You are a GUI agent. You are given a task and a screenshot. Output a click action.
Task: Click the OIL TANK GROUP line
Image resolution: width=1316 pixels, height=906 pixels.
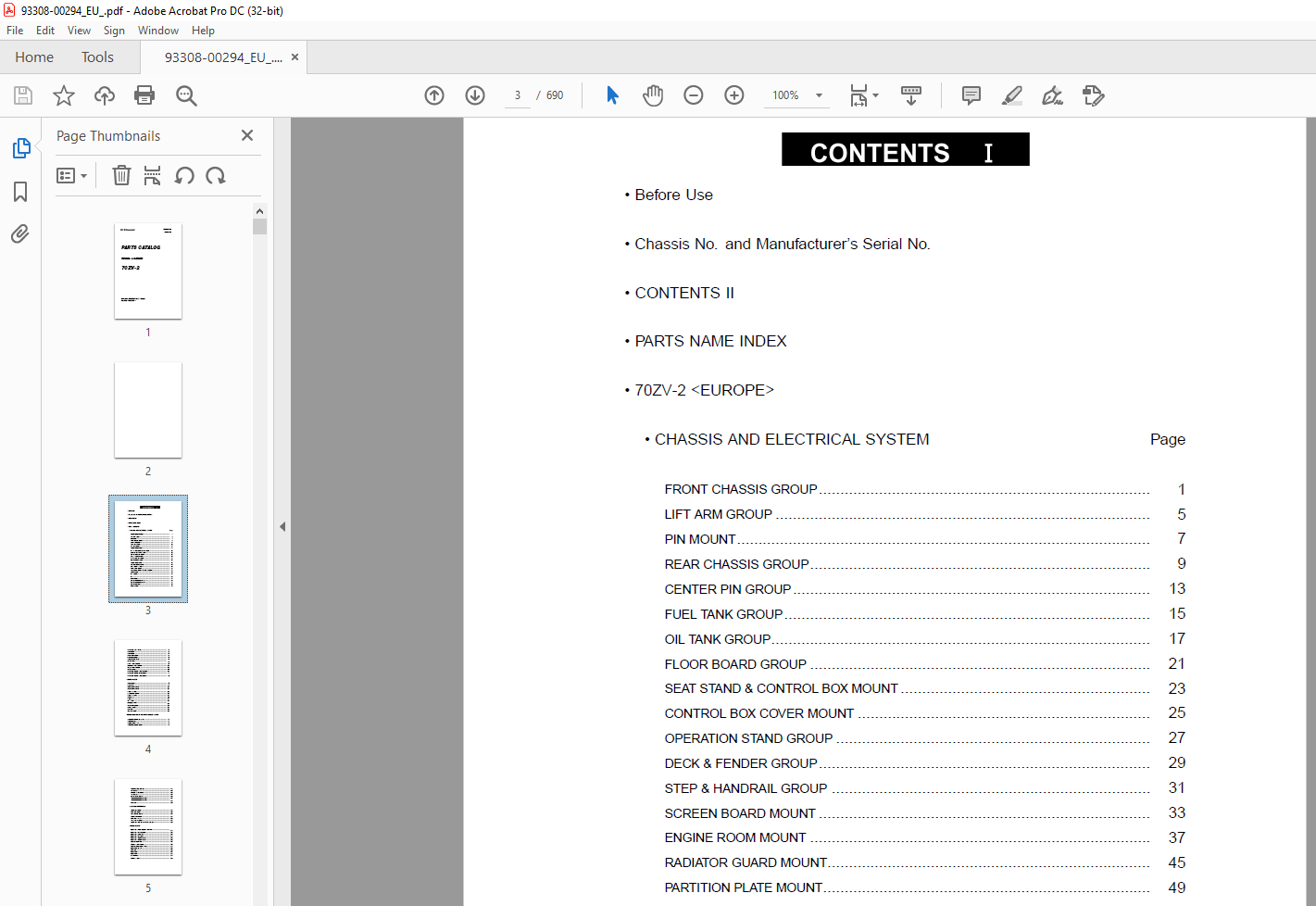(924, 638)
